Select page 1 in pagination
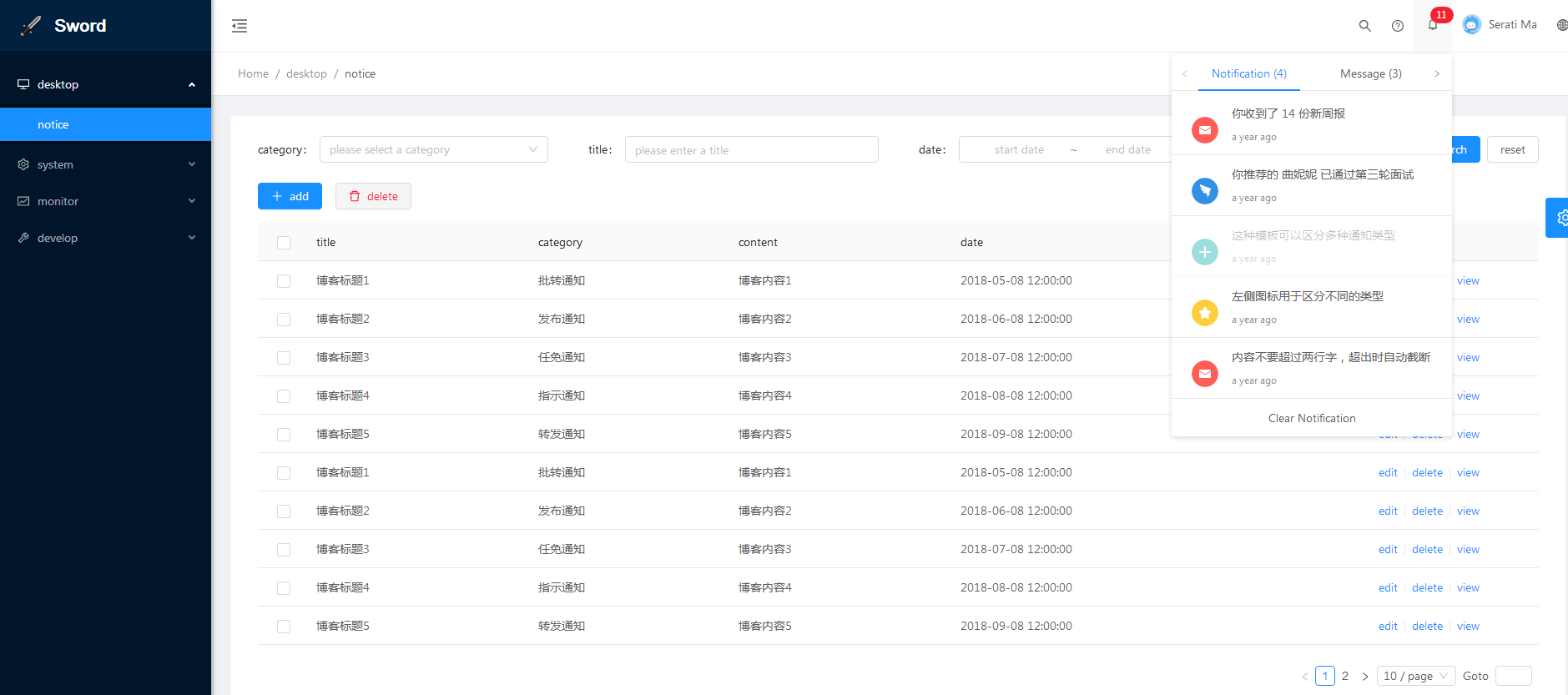This screenshot has height=695, width=1568. coord(1325,676)
